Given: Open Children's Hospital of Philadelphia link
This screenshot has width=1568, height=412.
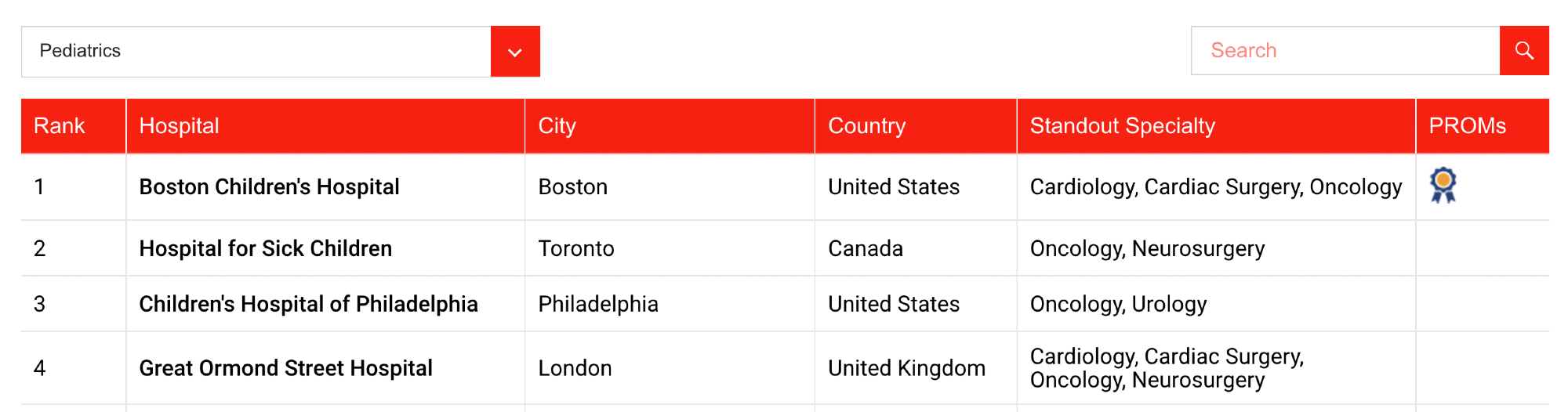Looking at the screenshot, I should click(x=309, y=305).
